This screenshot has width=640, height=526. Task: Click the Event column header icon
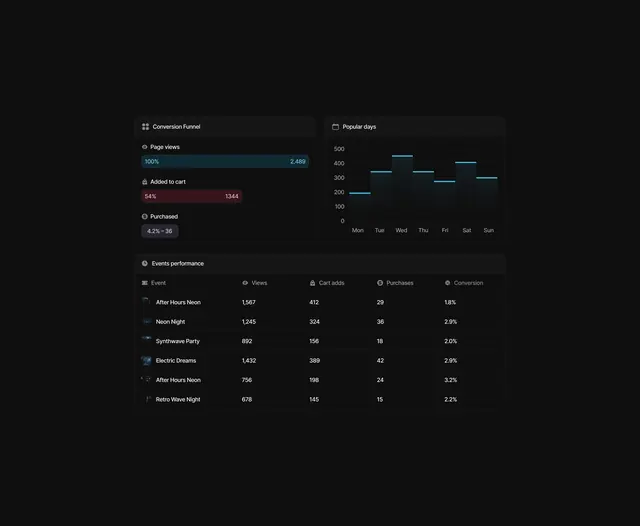click(144, 283)
